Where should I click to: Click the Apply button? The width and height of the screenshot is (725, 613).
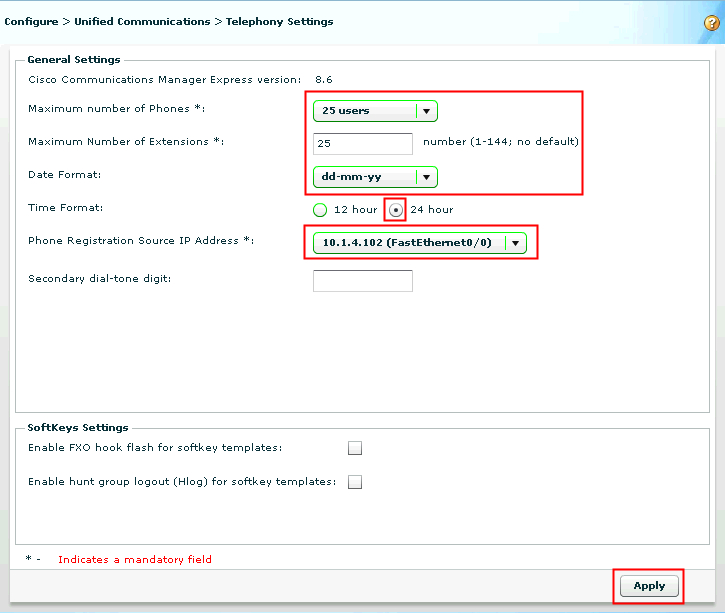(649, 586)
